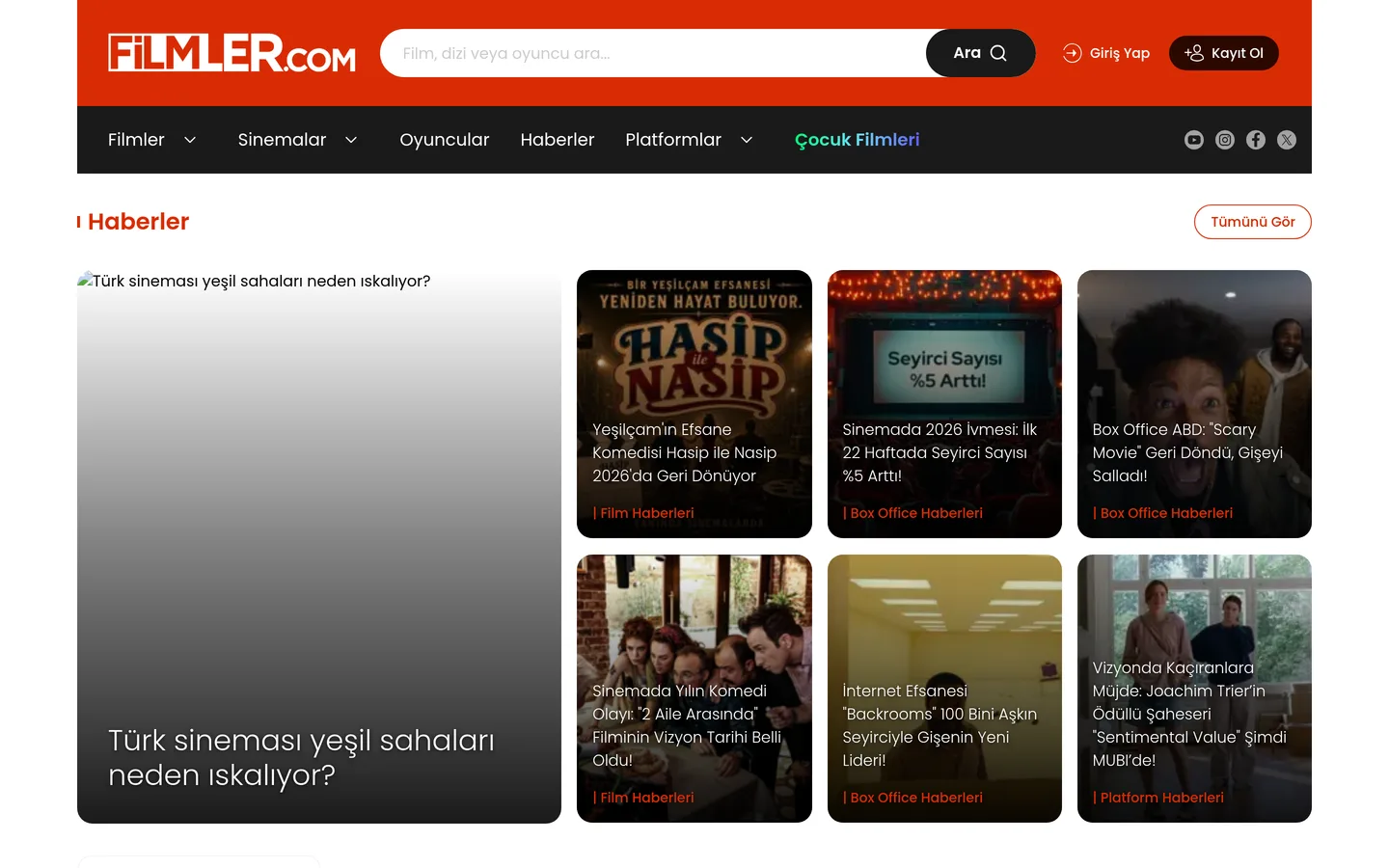1389x868 pixels.
Task: Open the 2 Aile Arasında news card
Action: tap(694, 689)
